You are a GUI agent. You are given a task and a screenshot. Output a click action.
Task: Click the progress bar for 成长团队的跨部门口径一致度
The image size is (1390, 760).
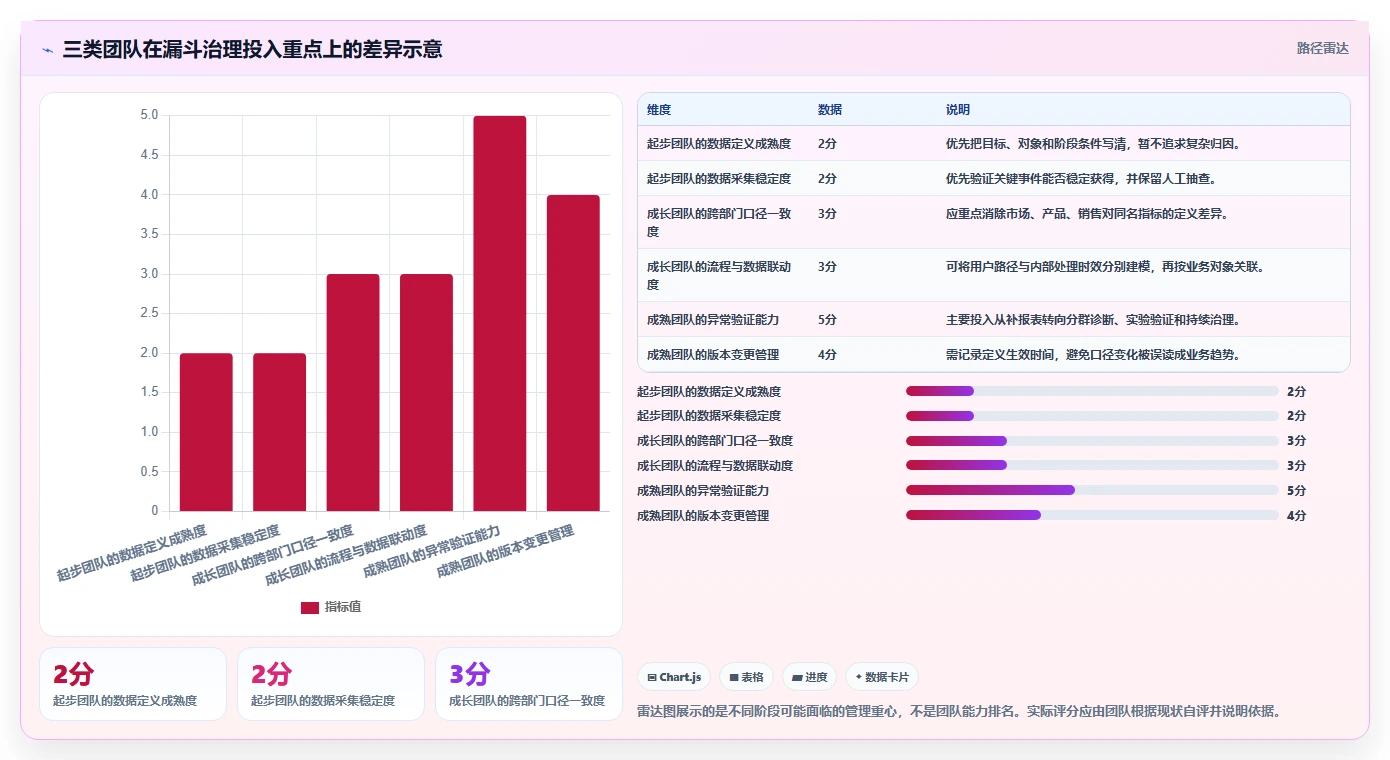(1092, 441)
